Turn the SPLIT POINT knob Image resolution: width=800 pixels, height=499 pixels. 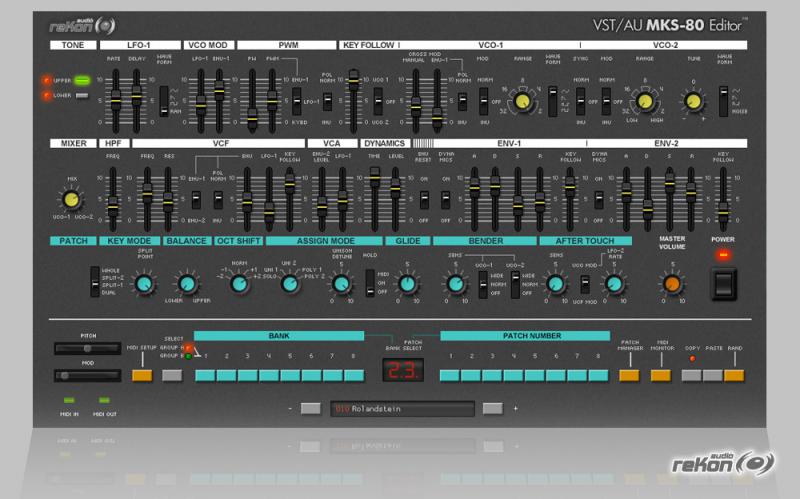coord(144,284)
